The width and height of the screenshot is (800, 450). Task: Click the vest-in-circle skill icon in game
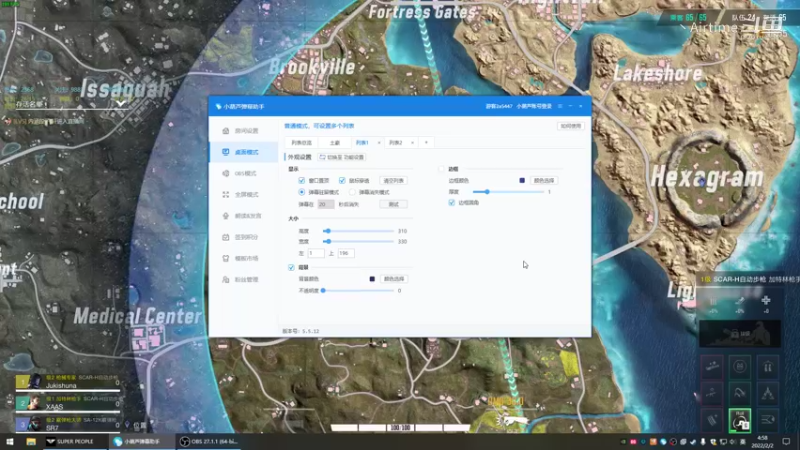pyautogui.click(x=739, y=366)
